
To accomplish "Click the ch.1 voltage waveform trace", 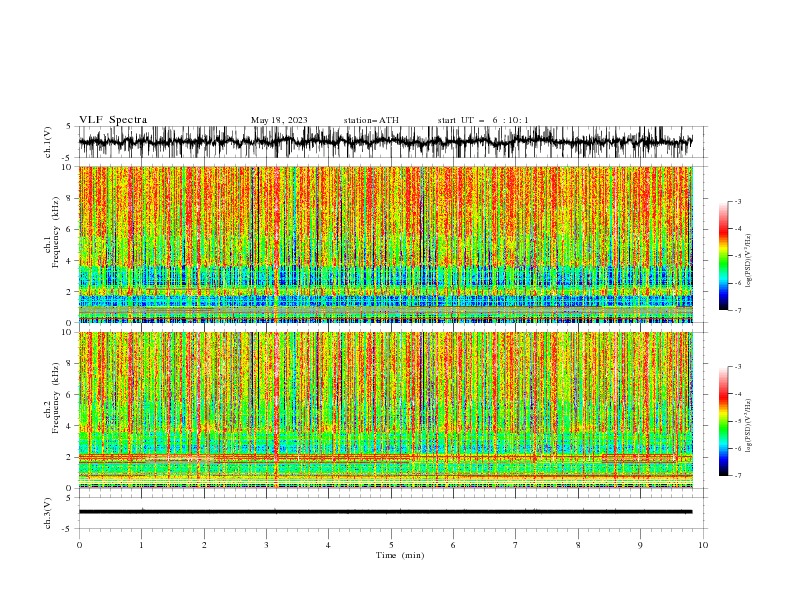I will pos(385,142).
